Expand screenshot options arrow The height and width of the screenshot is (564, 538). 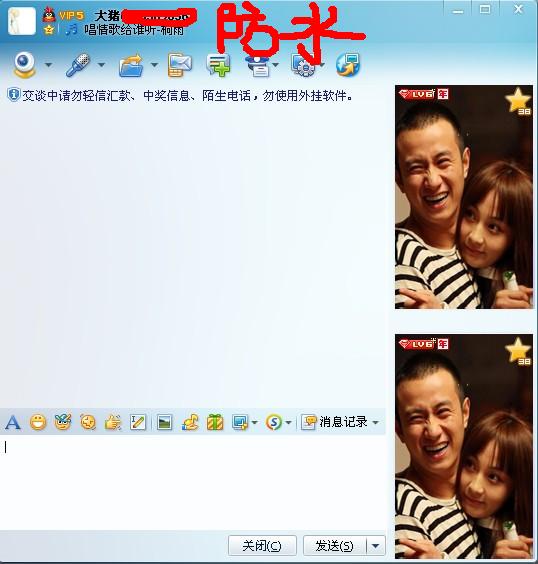click(x=255, y=423)
